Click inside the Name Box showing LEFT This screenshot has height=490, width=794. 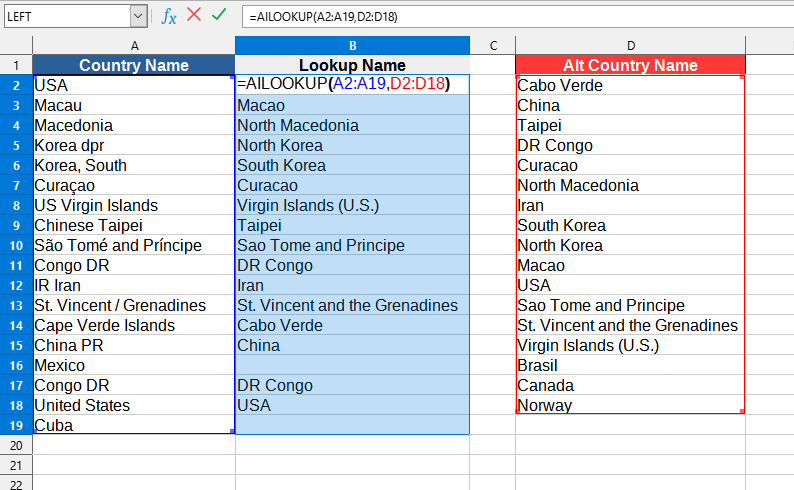[x=65, y=16]
